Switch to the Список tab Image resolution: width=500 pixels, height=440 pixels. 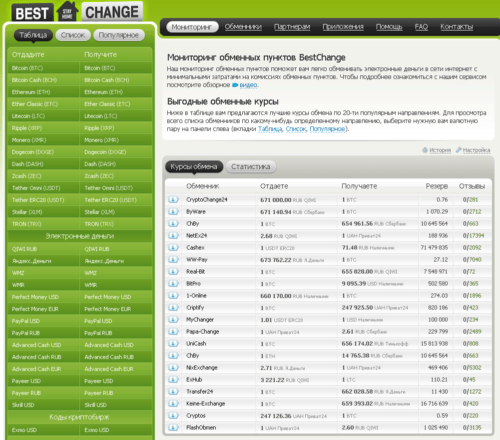73,35
